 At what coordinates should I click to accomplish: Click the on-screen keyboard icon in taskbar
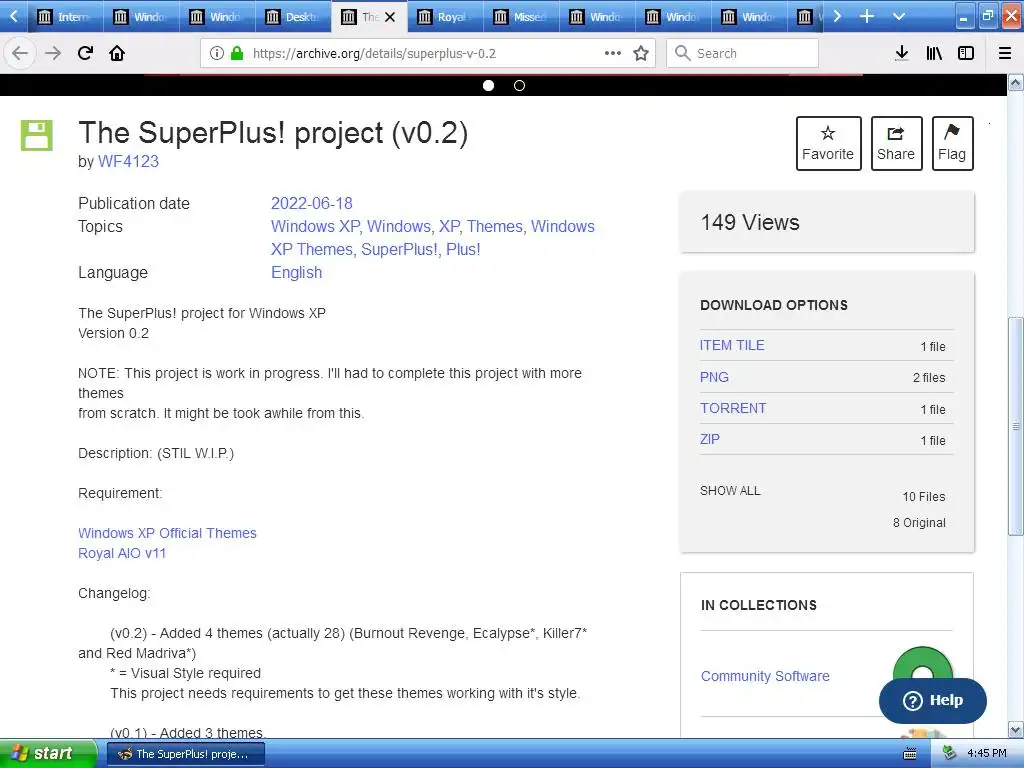click(x=909, y=754)
